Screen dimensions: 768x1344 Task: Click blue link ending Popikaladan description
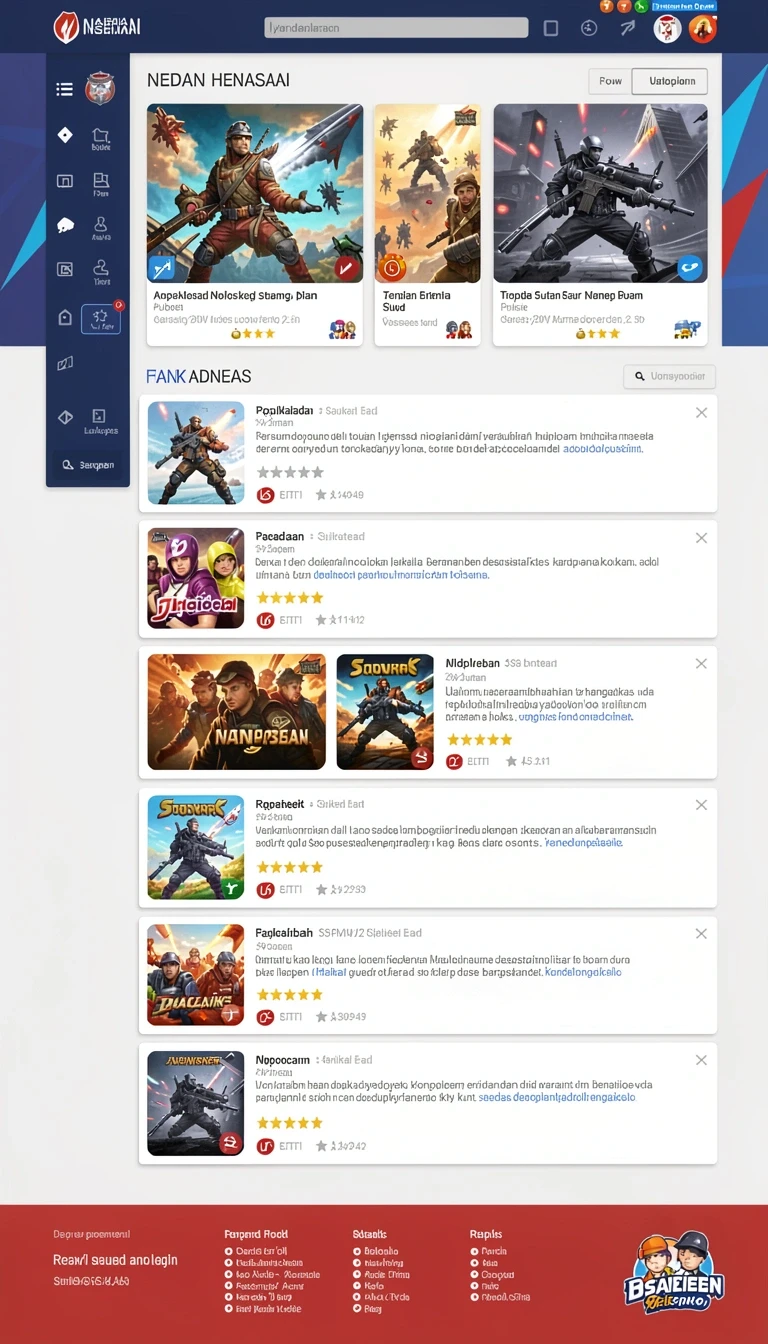click(603, 449)
